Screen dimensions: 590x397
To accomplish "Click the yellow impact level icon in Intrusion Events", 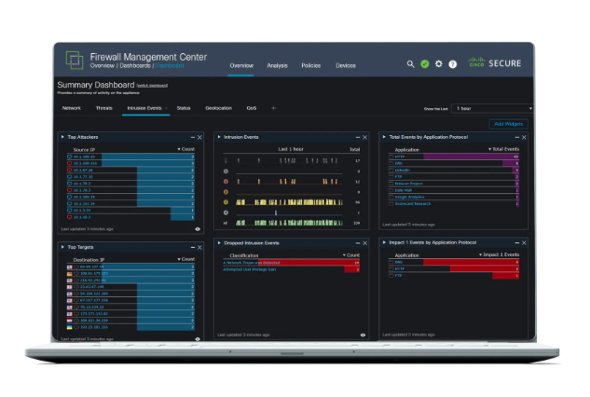I will (x=226, y=202).
